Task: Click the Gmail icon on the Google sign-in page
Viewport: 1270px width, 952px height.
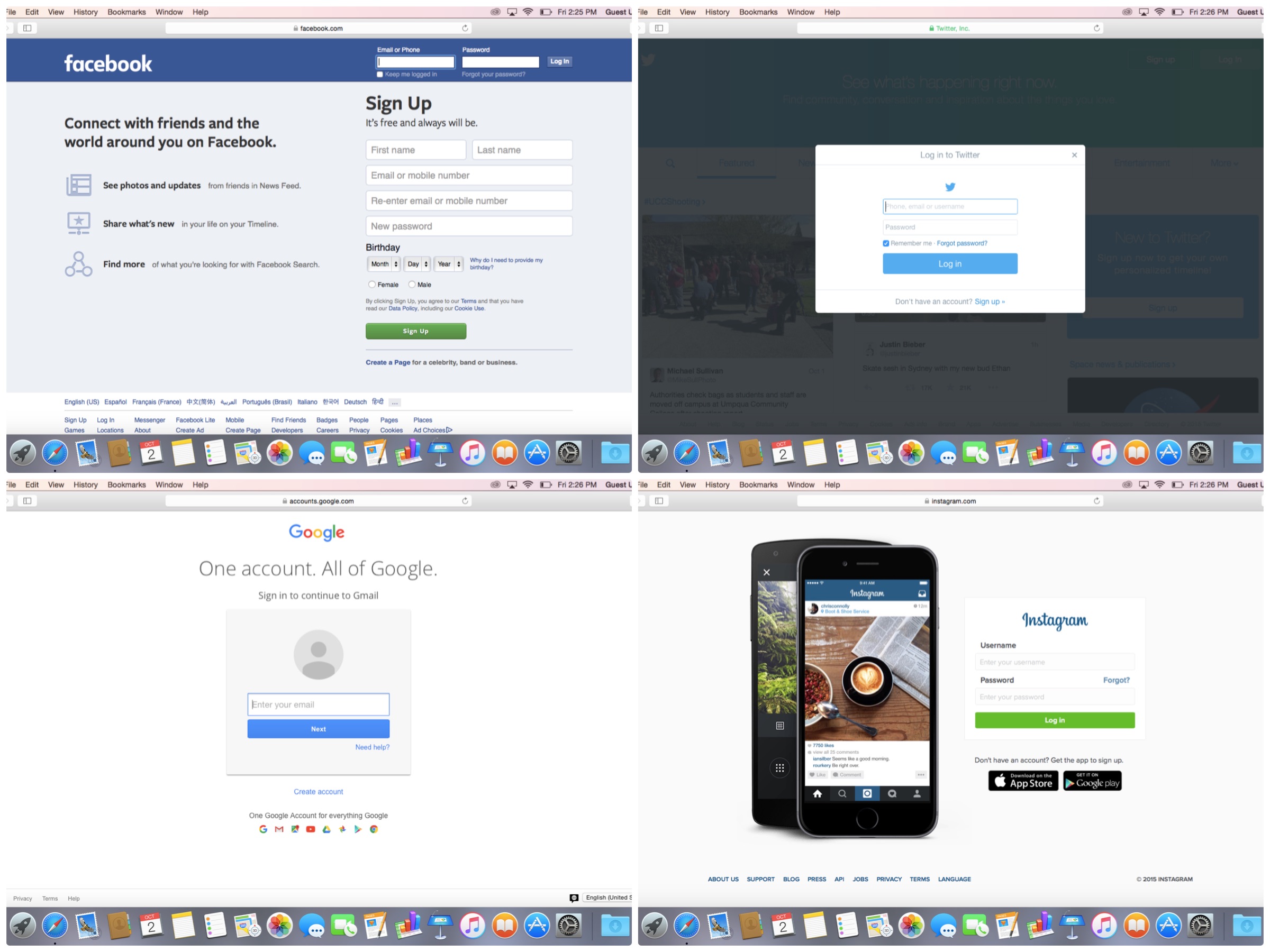Action: [279, 829]
